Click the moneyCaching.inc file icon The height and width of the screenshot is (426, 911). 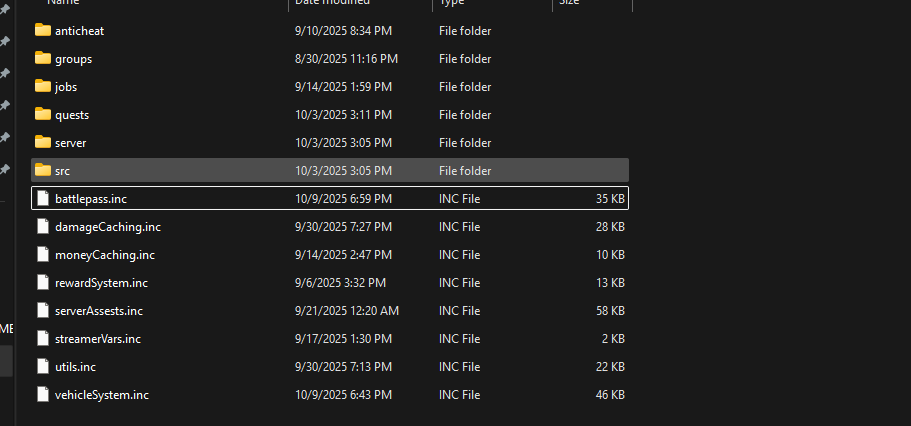[x=43, y=254]
